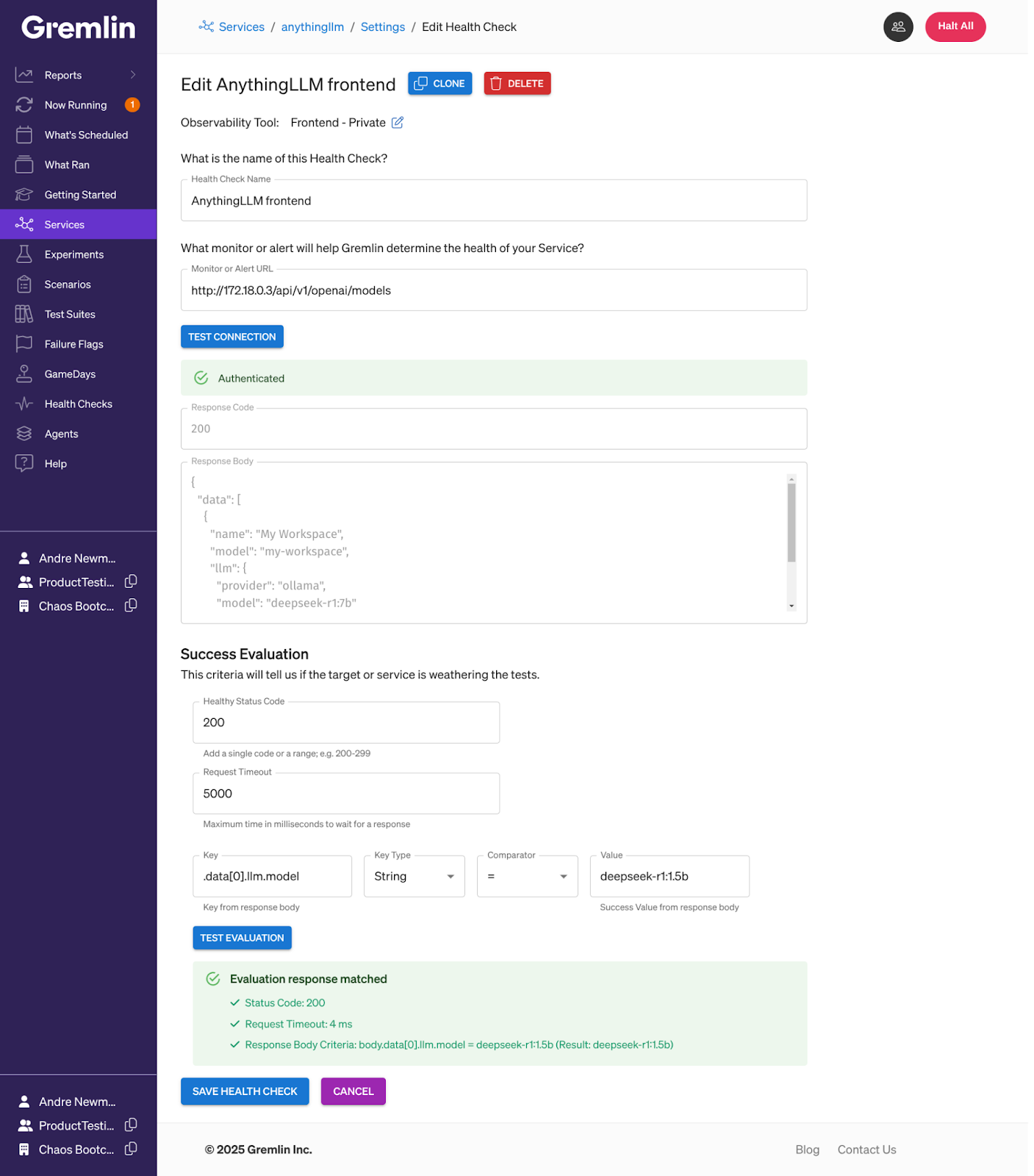This screenshot has height=1176, width=1034.
Task: Expand the Reports submenu chevron
Action: pos(133,75)
